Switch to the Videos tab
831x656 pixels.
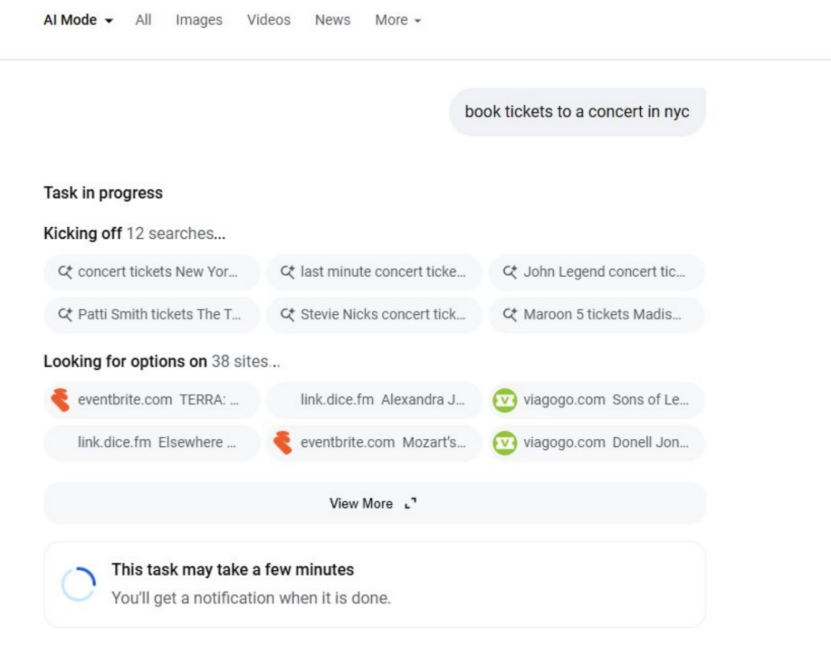pyautogui.click(x=269, y=20)
